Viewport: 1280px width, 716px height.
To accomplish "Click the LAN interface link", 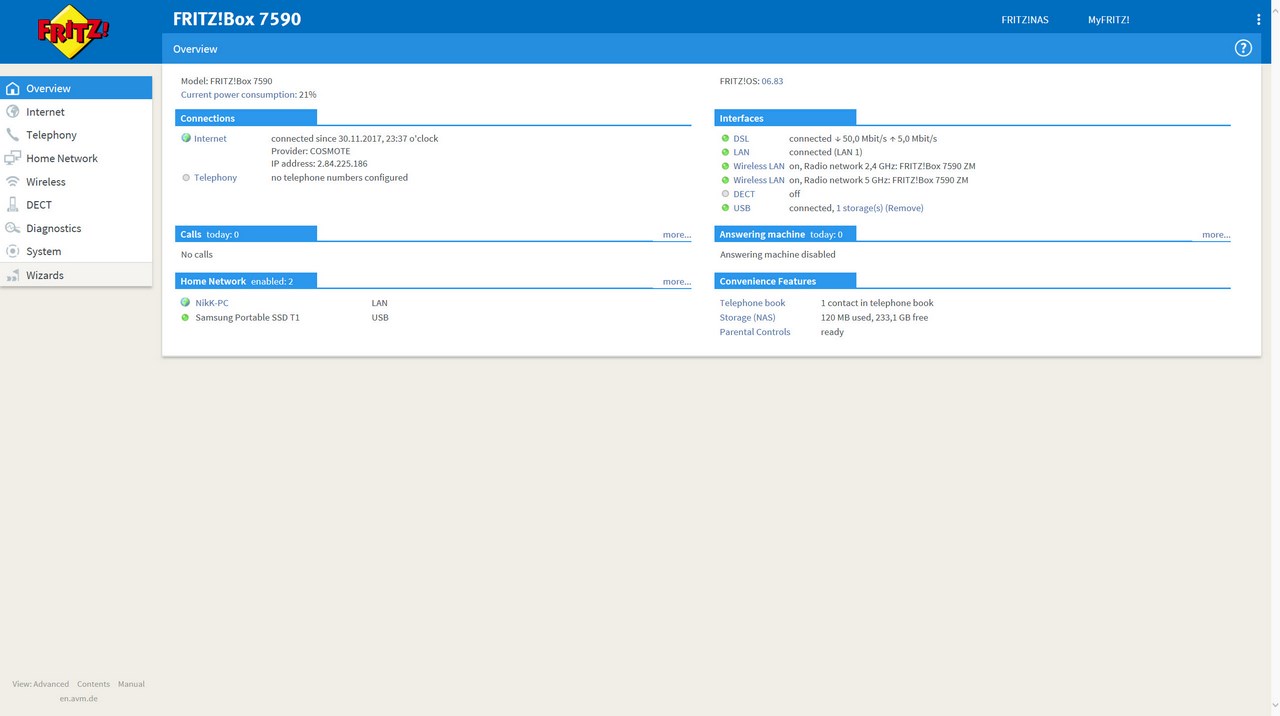I will [x=741, y=153].
